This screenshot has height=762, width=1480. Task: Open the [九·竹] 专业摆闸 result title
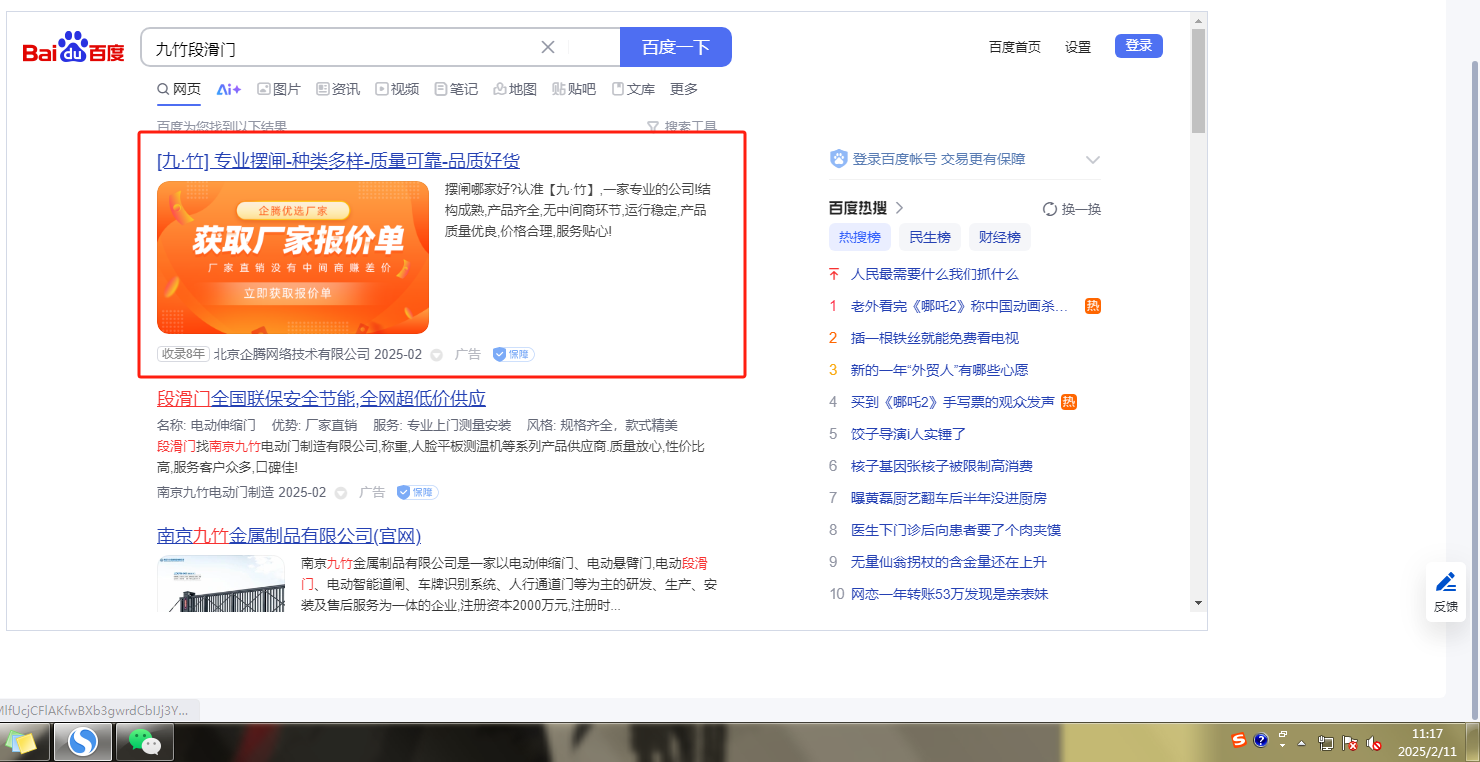pos(338,161)
